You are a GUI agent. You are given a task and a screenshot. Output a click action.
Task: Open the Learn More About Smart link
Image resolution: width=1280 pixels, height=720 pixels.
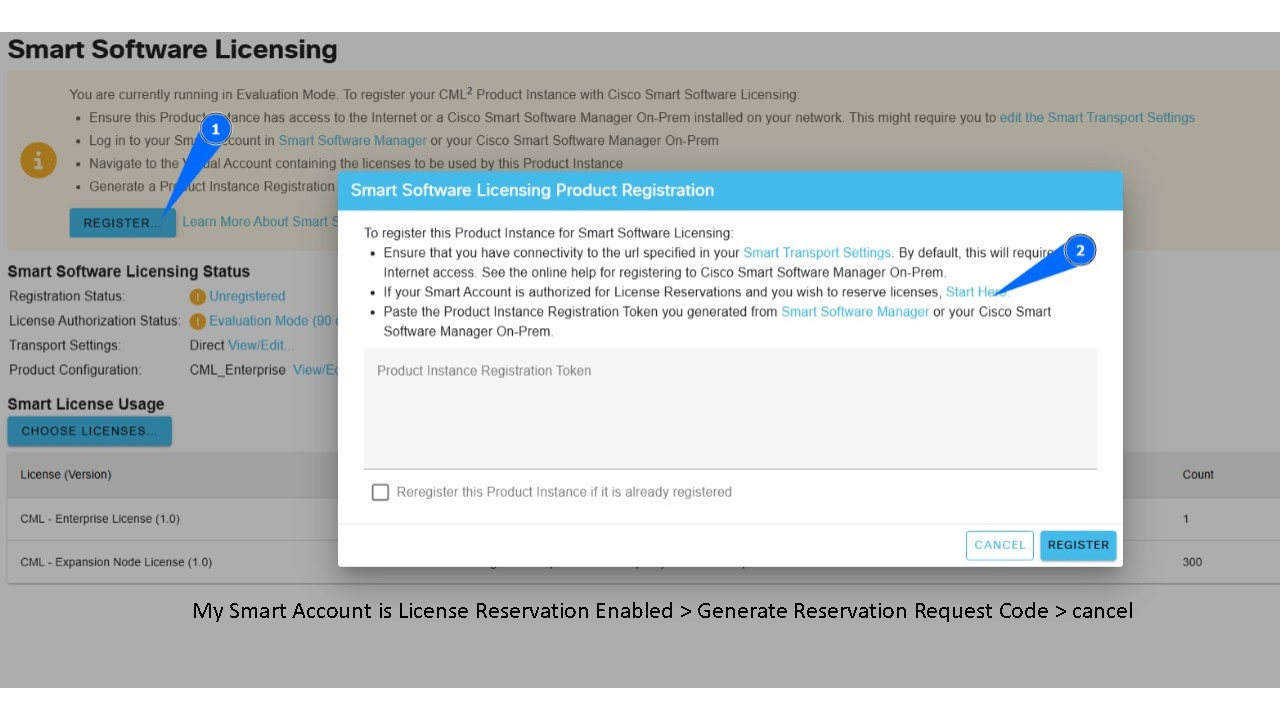click(256, 222)
